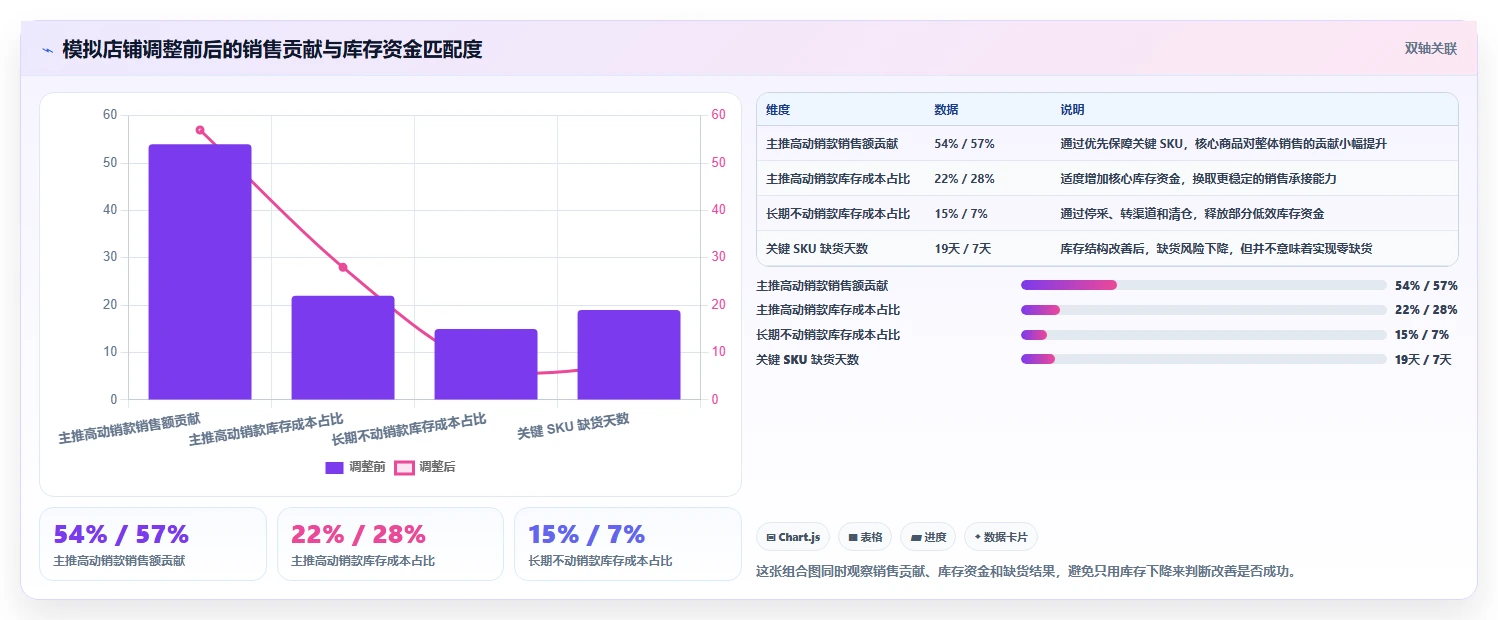Click progress bar for 长期不动销款库存成本占比
Image resolution: width=1498 pixels, height=620 pixels.
pos(1203,335)
